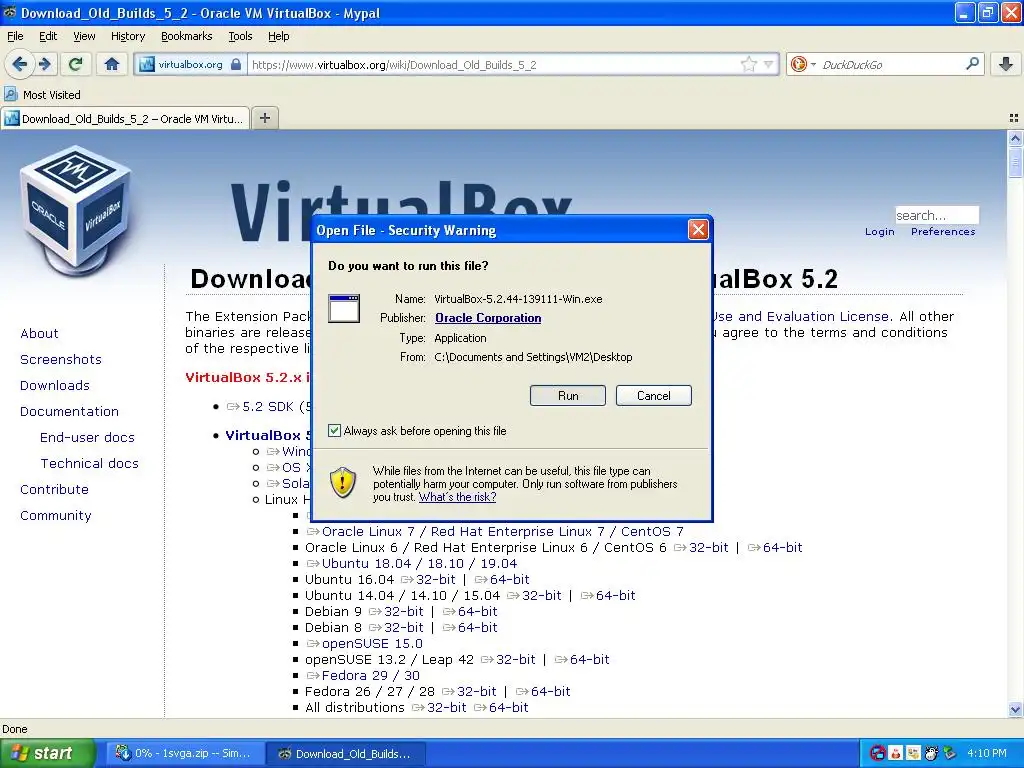1024x768 pixels.
Task: Open URL history dropdown arrow
Action: click(769, 64)
